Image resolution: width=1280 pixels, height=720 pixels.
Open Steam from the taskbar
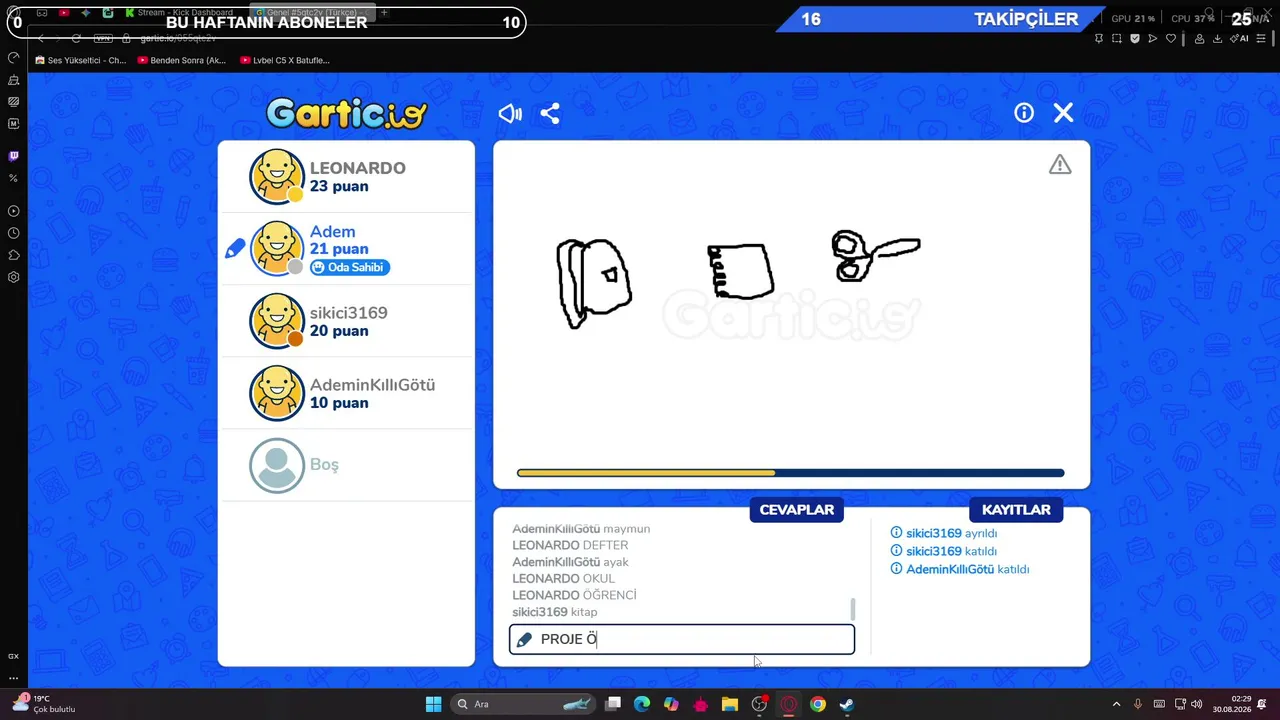point(847,704)
